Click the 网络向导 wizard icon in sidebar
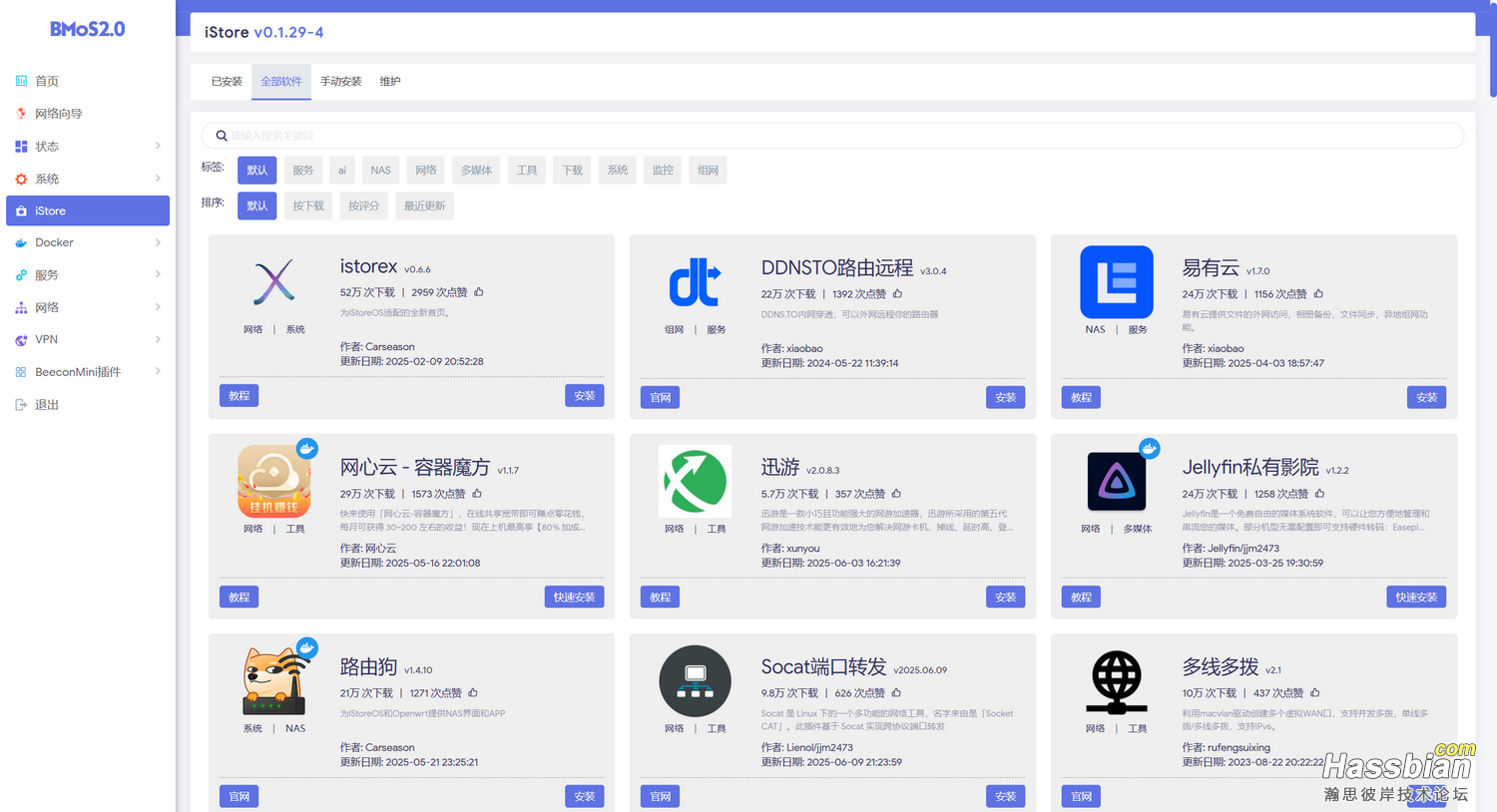The image size is (1497, 812). pos(21,114)
